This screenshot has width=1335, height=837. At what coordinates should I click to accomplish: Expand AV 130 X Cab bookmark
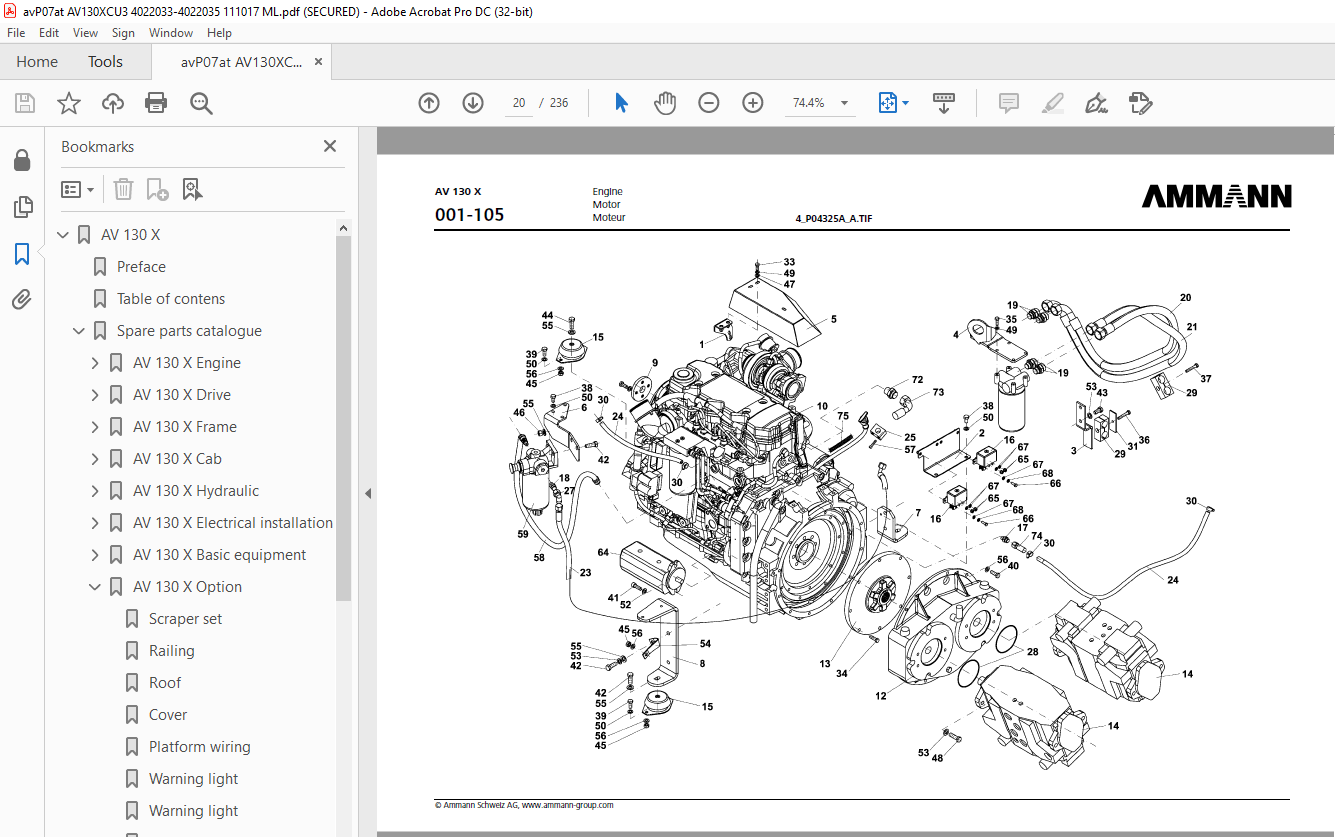pyautogui.click(x=95, y=459)
